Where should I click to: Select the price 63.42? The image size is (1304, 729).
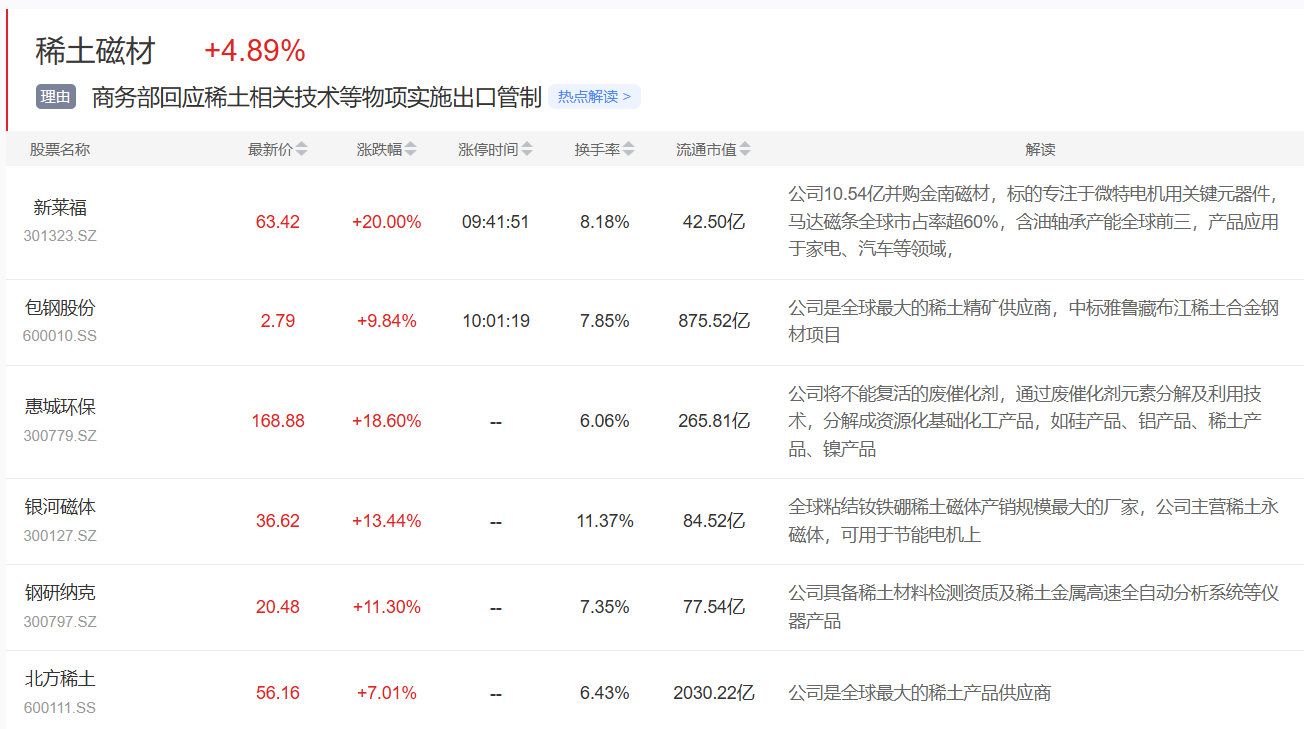pyautogui.click(x=278, y=222)
